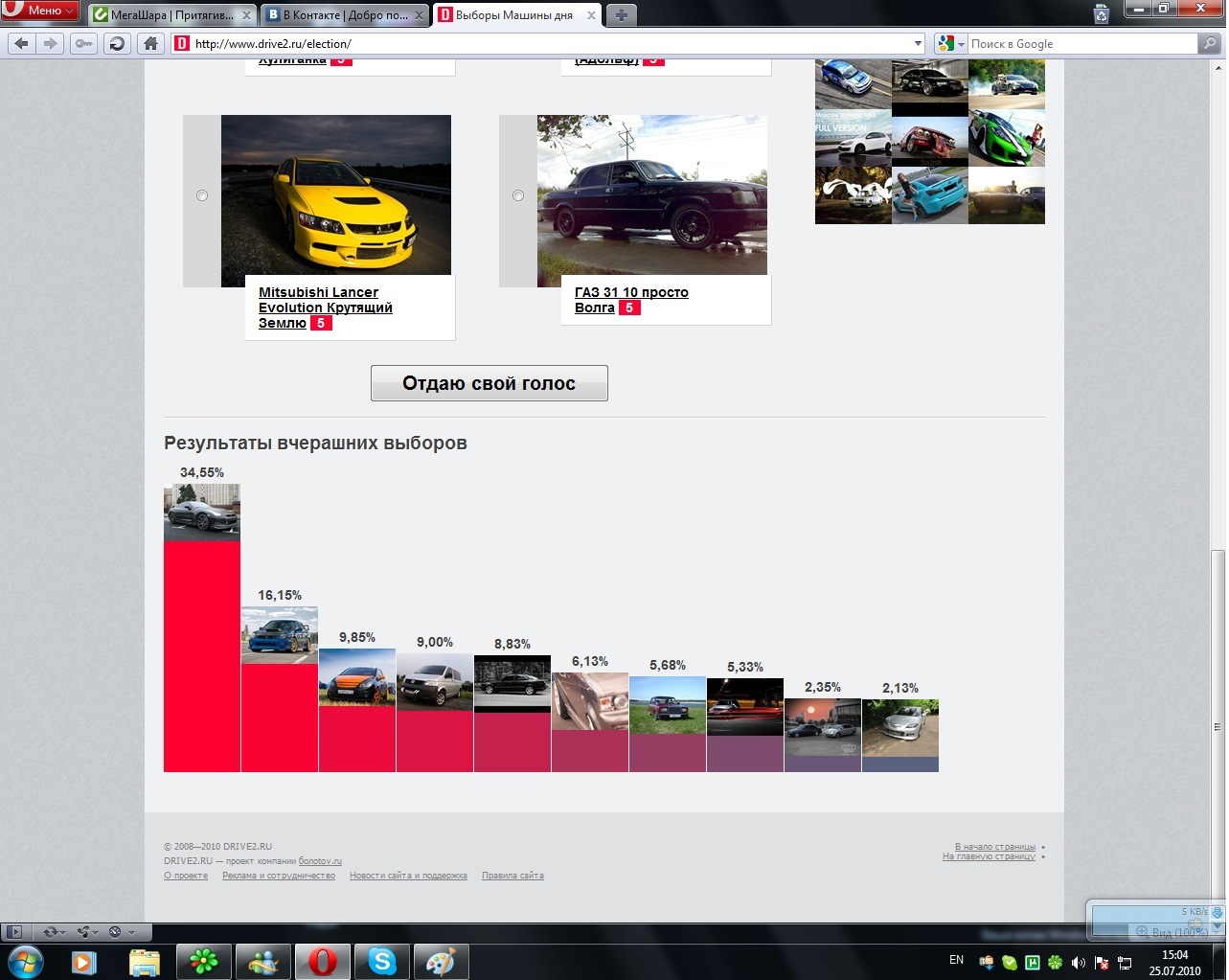
Task: Launch Windows Media Player from taskbar
Action: pyautogui.click(x=84, y=961)
